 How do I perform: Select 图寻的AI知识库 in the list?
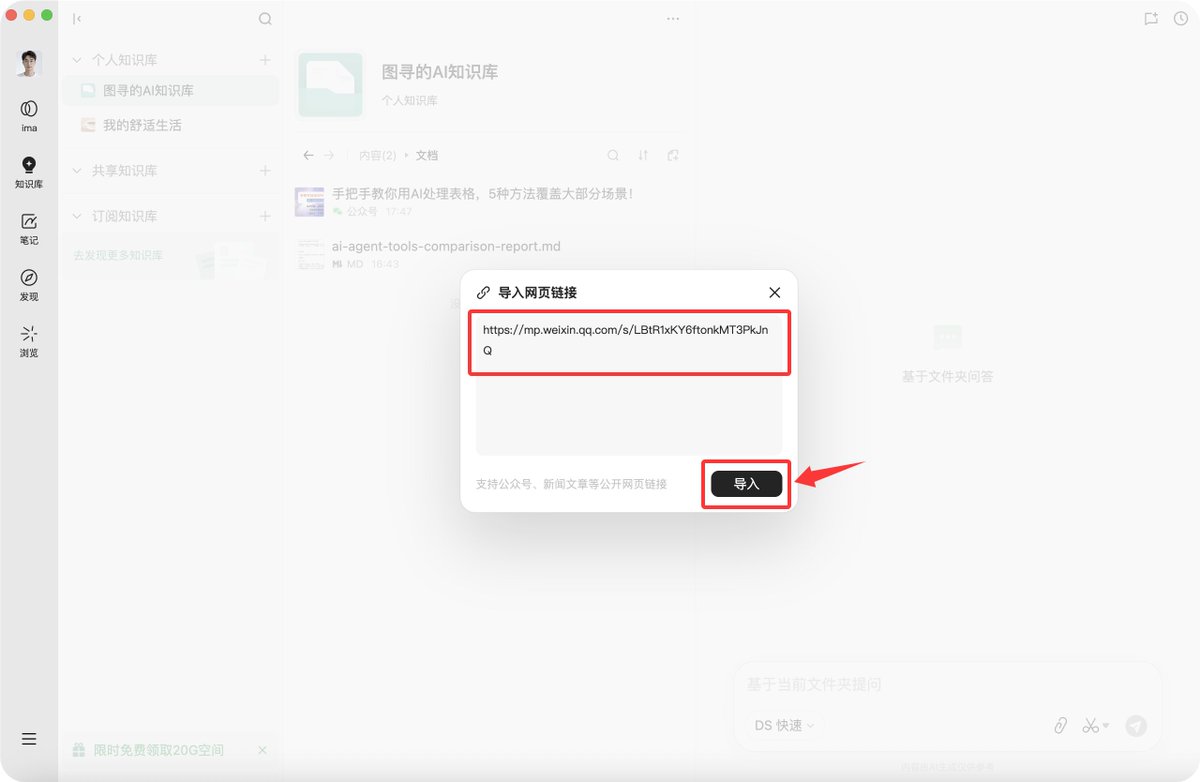(170, 90)
